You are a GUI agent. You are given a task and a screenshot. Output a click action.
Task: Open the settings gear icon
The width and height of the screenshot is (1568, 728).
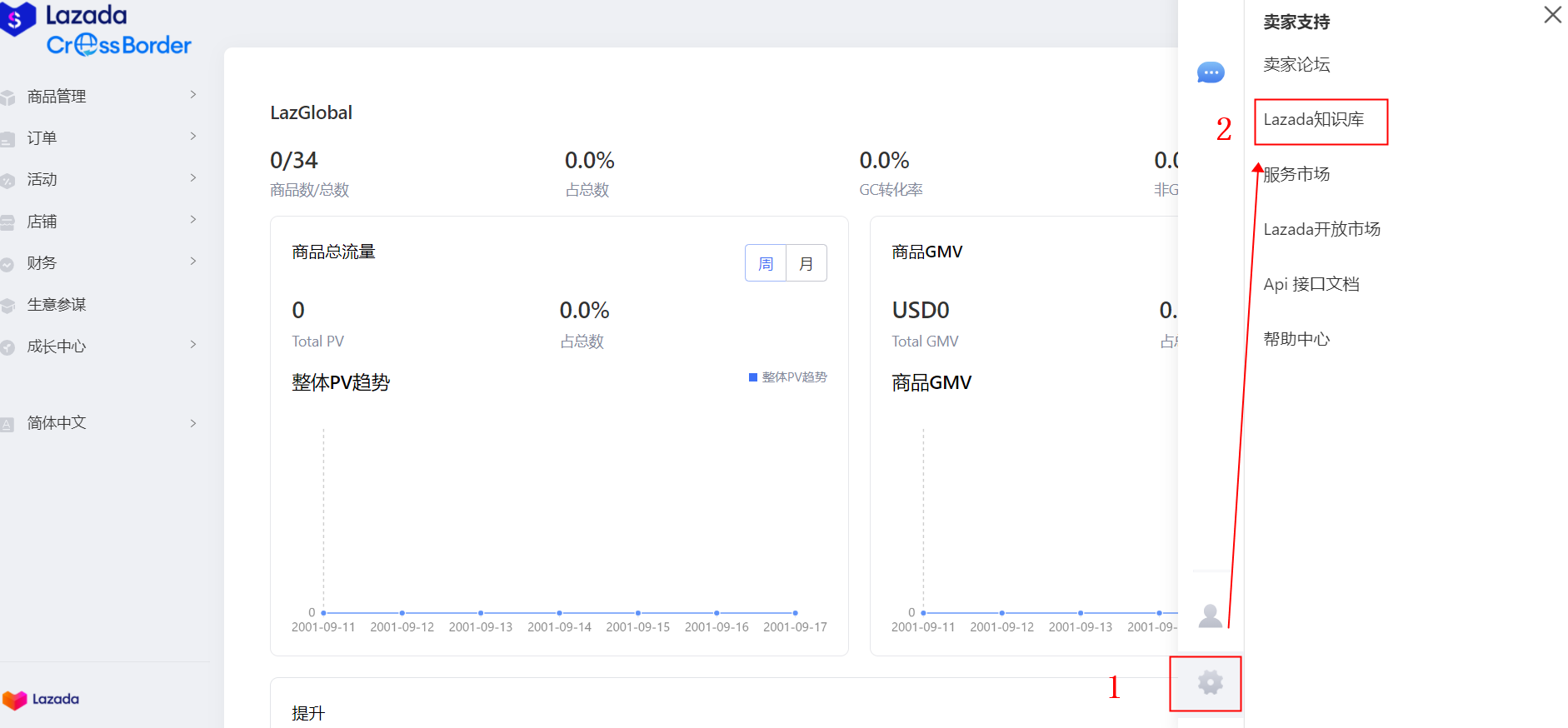(1210, 683)
